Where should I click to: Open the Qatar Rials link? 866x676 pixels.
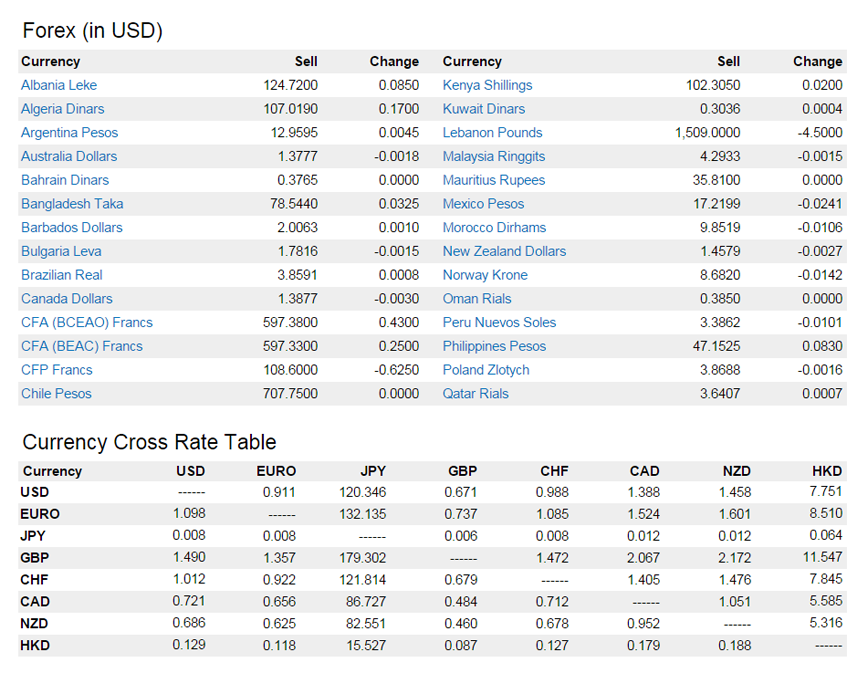pos(475,394)
